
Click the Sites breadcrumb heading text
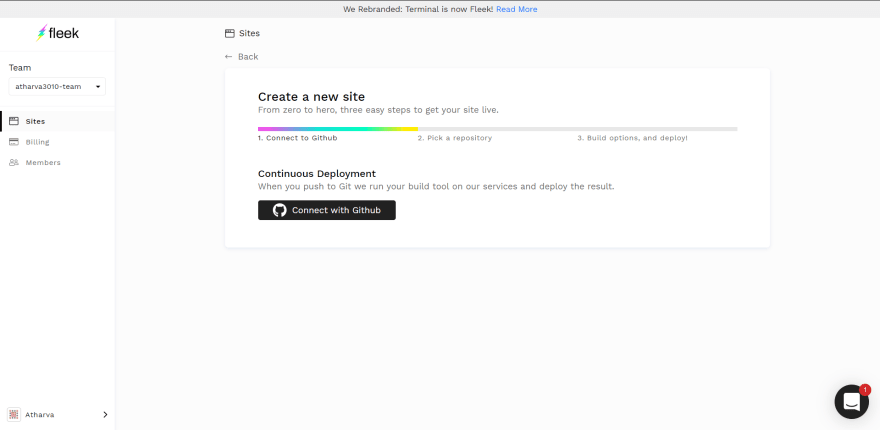249,33
